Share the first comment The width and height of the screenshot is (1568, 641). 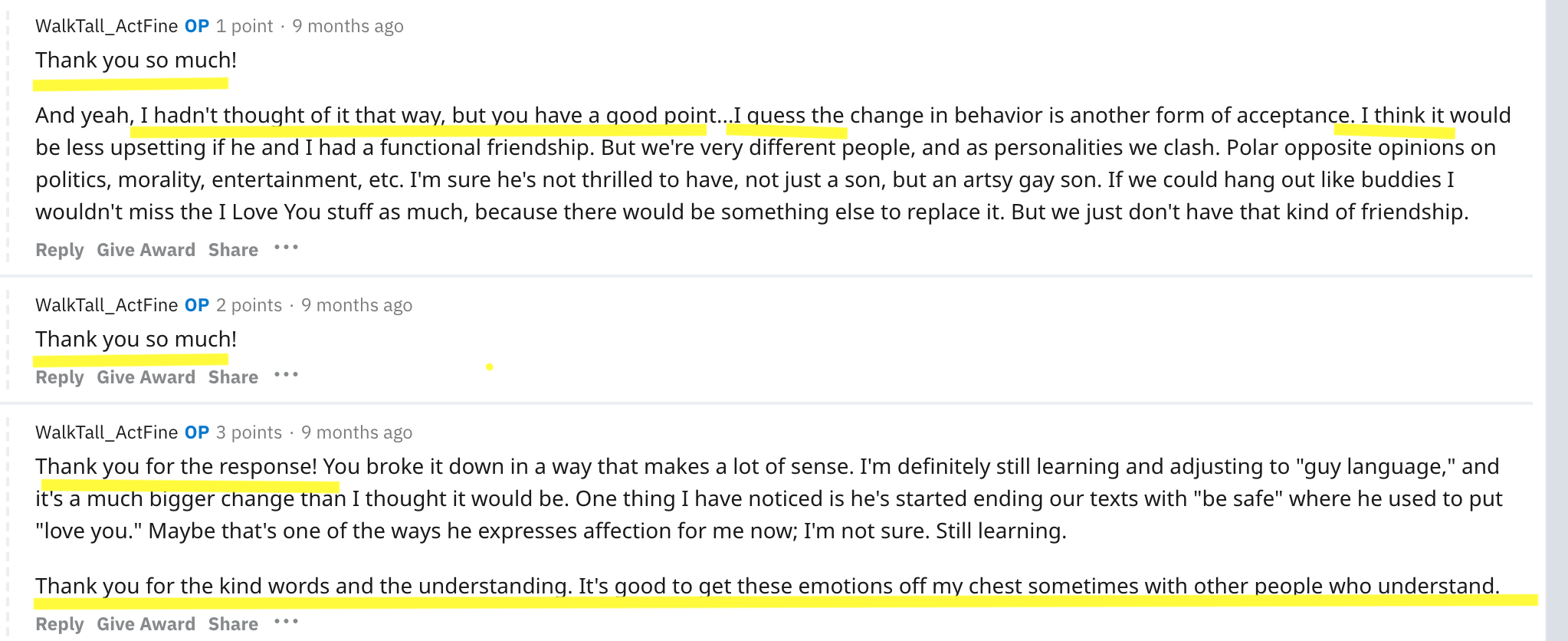coord(233,250)
